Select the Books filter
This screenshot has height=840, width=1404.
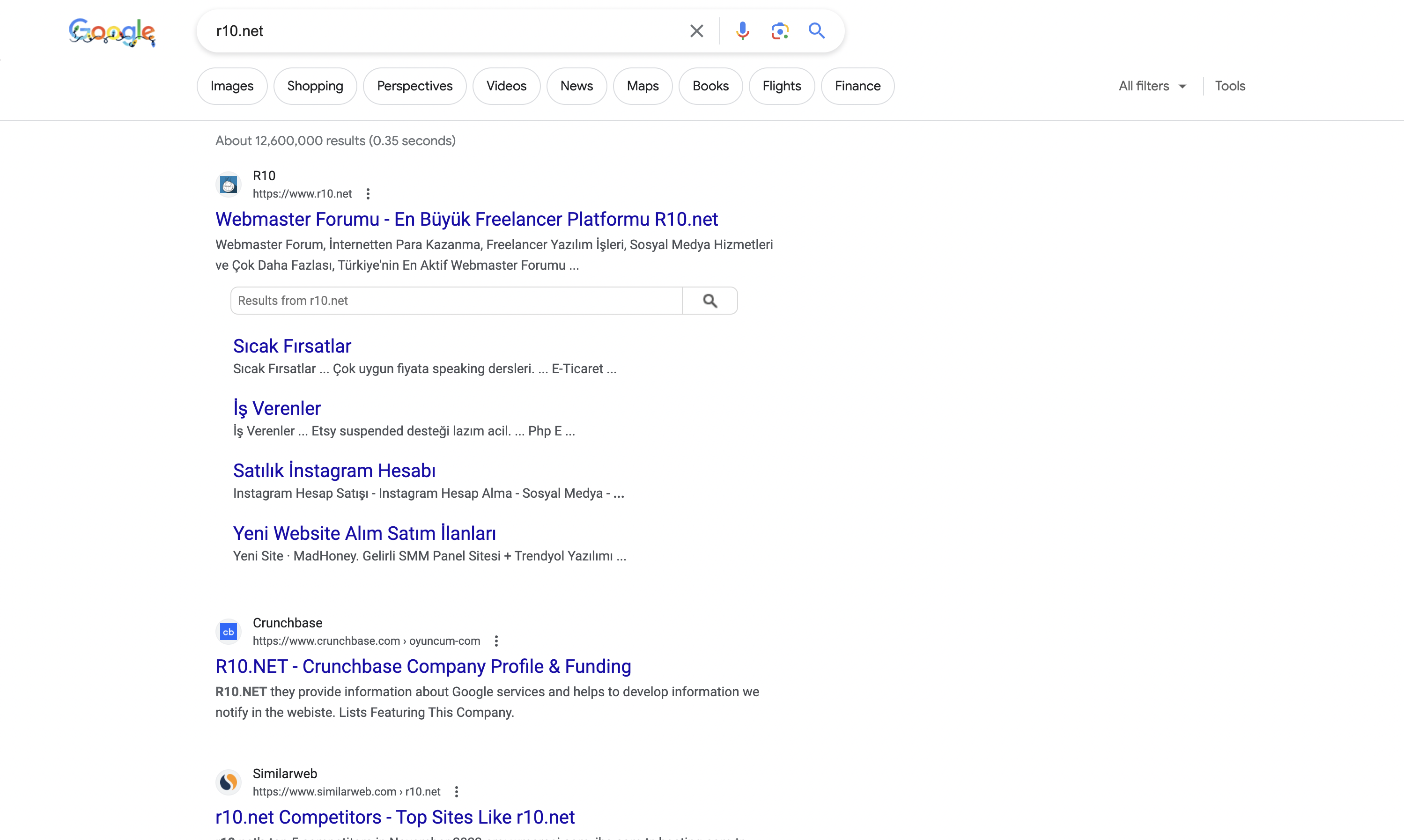[x=711, y=86]
